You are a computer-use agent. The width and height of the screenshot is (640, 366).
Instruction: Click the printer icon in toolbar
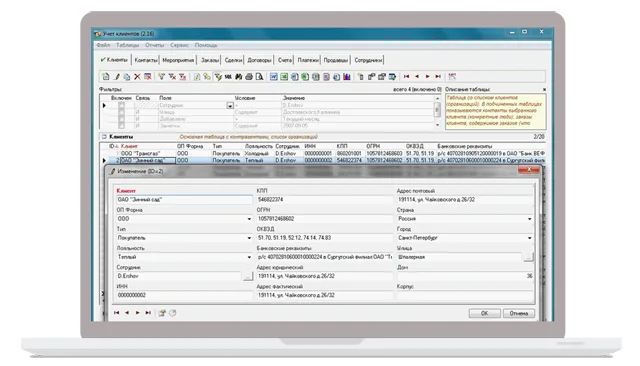point(249,76)
